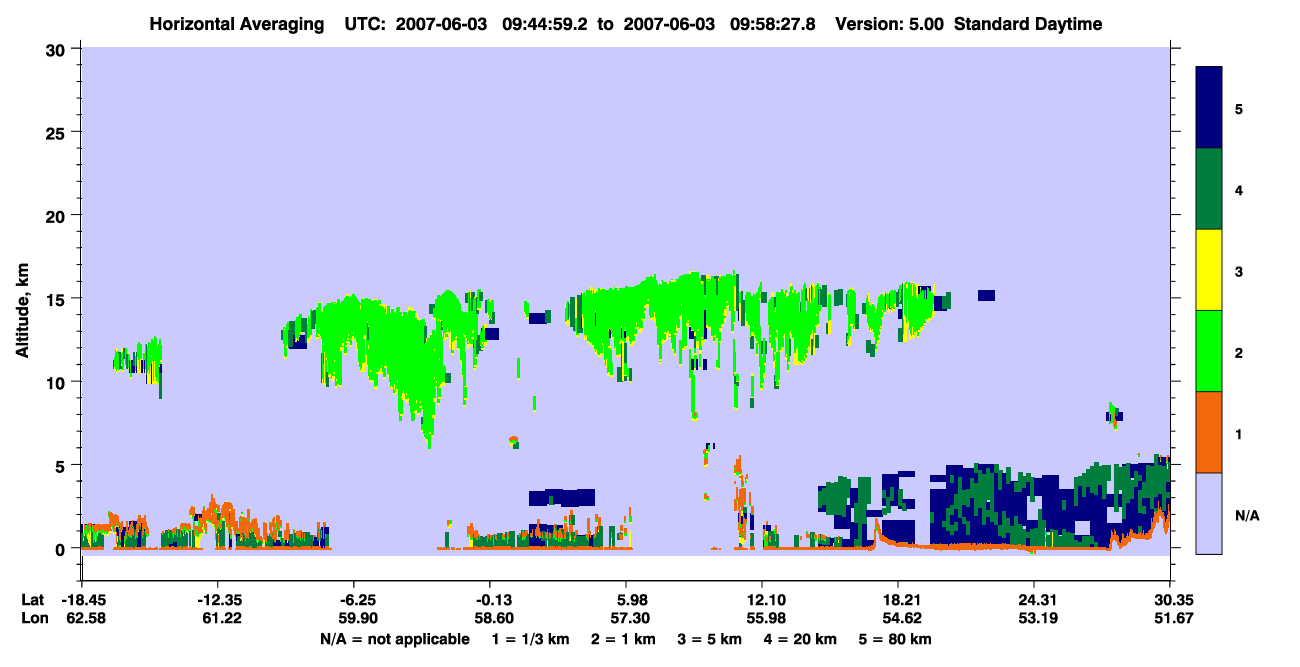Click the color bar label '1'
This screenshot has width=1300, height=667.
1239,433
